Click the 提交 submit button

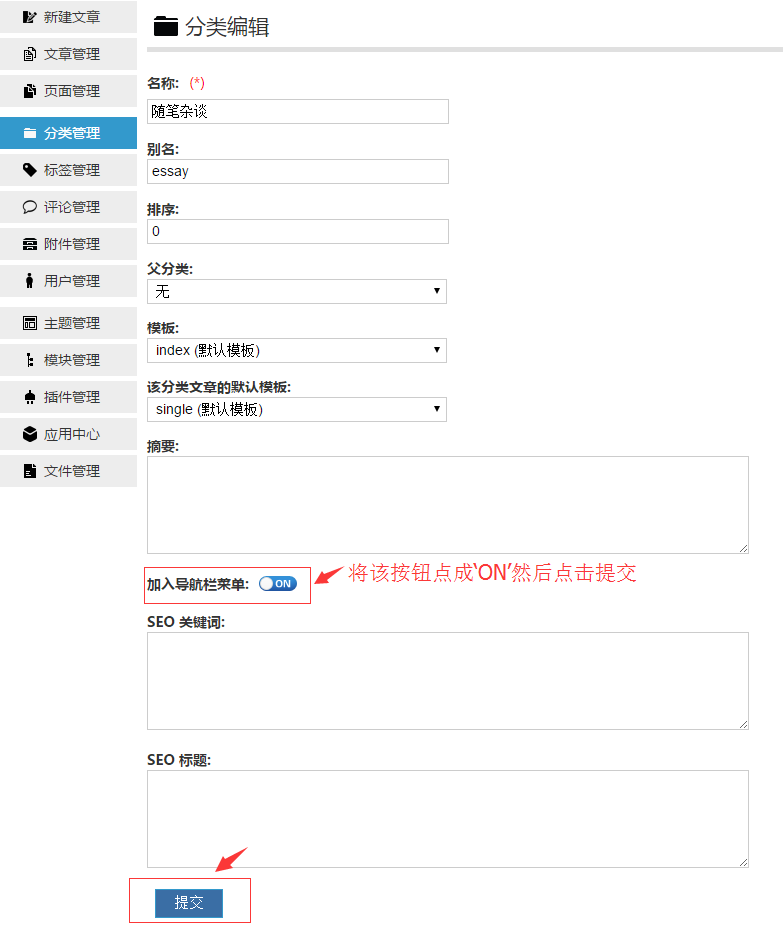[189, 901]
